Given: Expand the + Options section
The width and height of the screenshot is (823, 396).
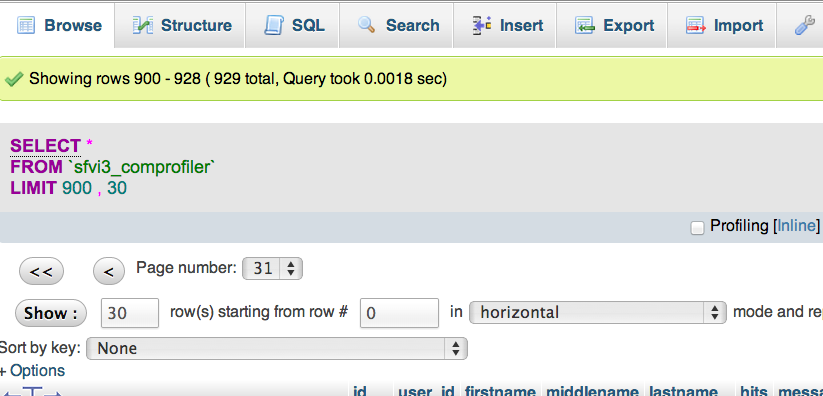Looking at the screenshot, I should coord(33,371).
